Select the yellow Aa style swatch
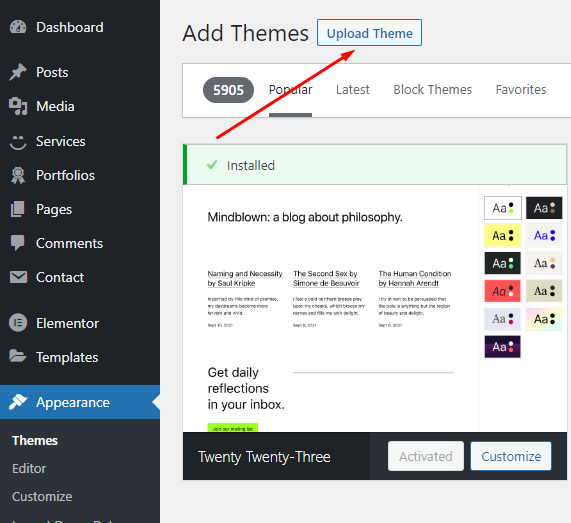571x523 pixels. click(503, 236)
